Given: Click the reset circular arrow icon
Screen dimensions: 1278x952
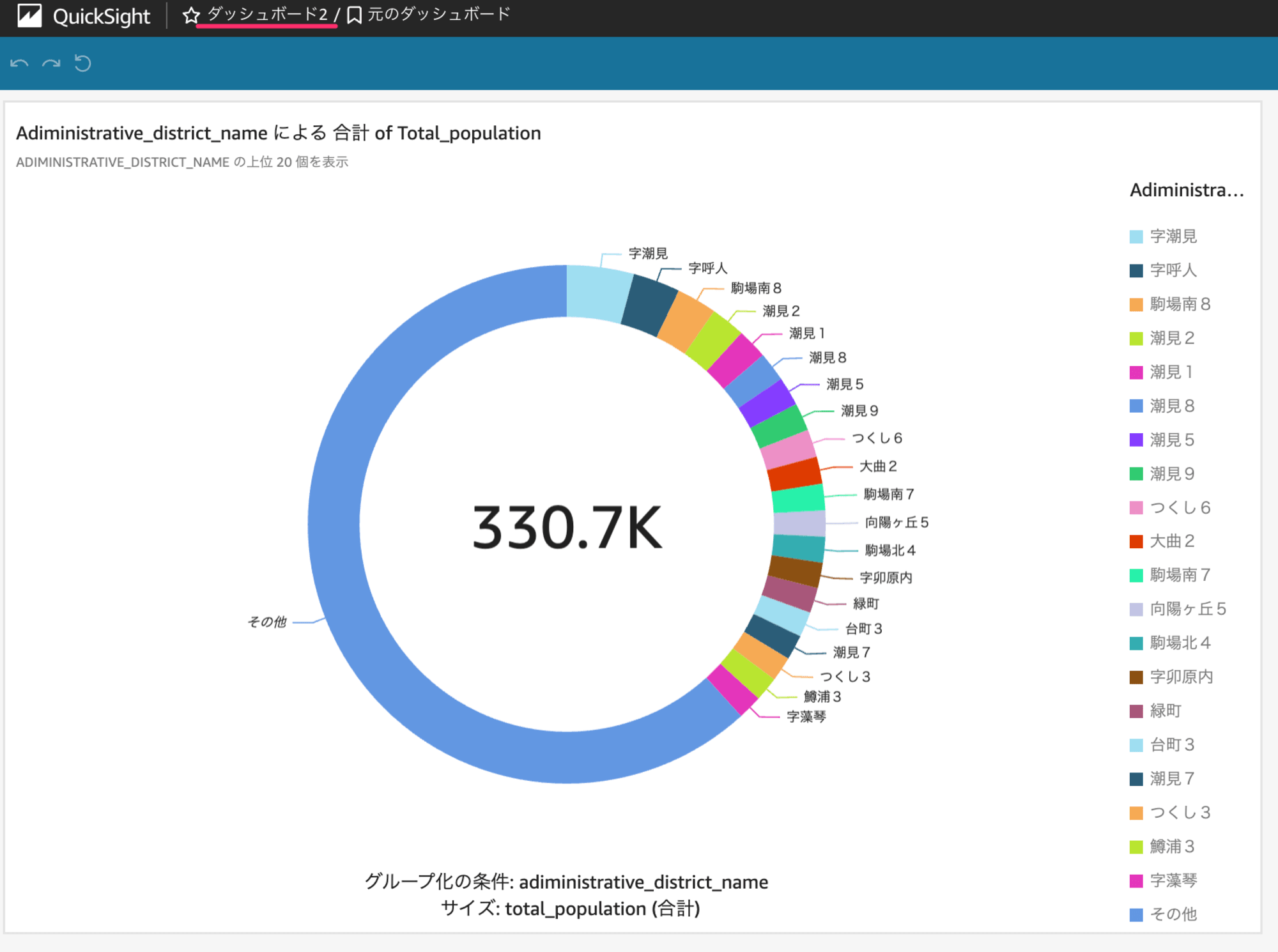Looking at the screenshot, I should pyautogui.click(x=82, y=63).
